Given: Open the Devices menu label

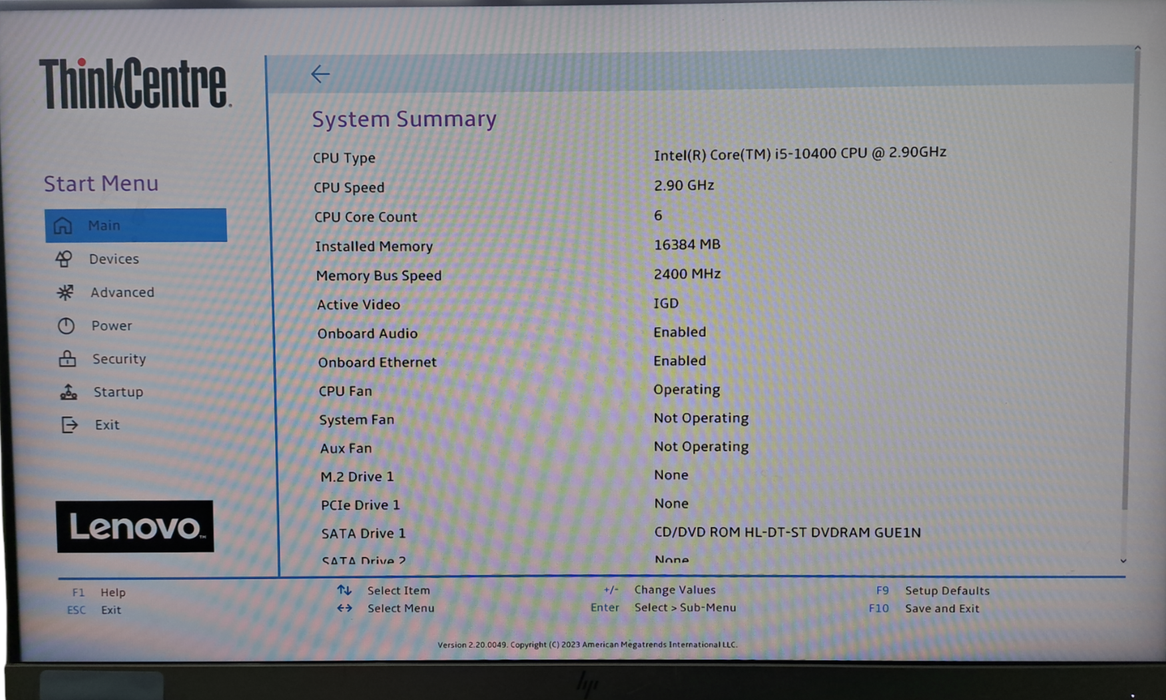Looking at the screenshot, I should (x=114, y=259).
